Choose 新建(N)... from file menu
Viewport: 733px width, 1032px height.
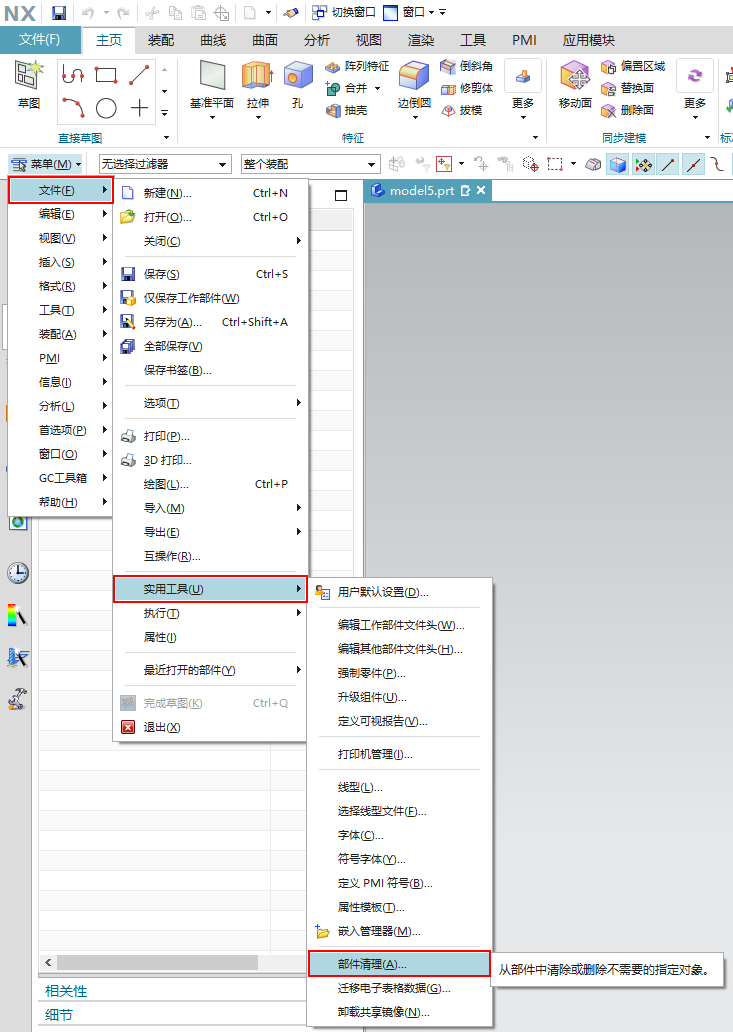pyautogui.click(x=209, y=194)
